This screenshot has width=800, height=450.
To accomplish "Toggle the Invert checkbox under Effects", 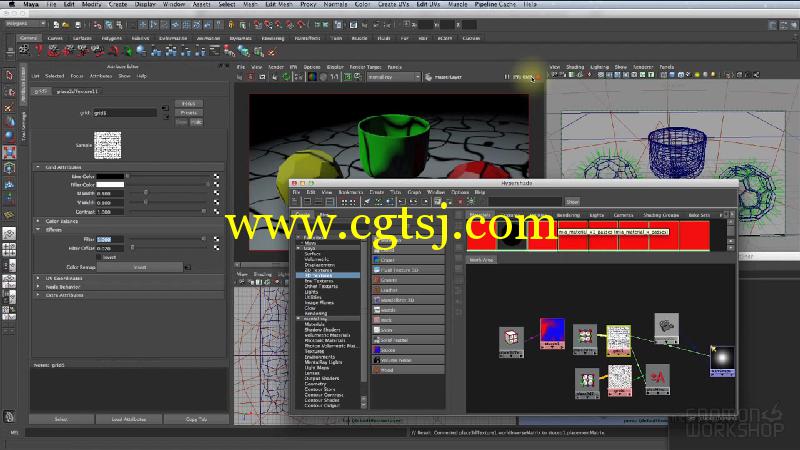I will click(x=99, y=258).
